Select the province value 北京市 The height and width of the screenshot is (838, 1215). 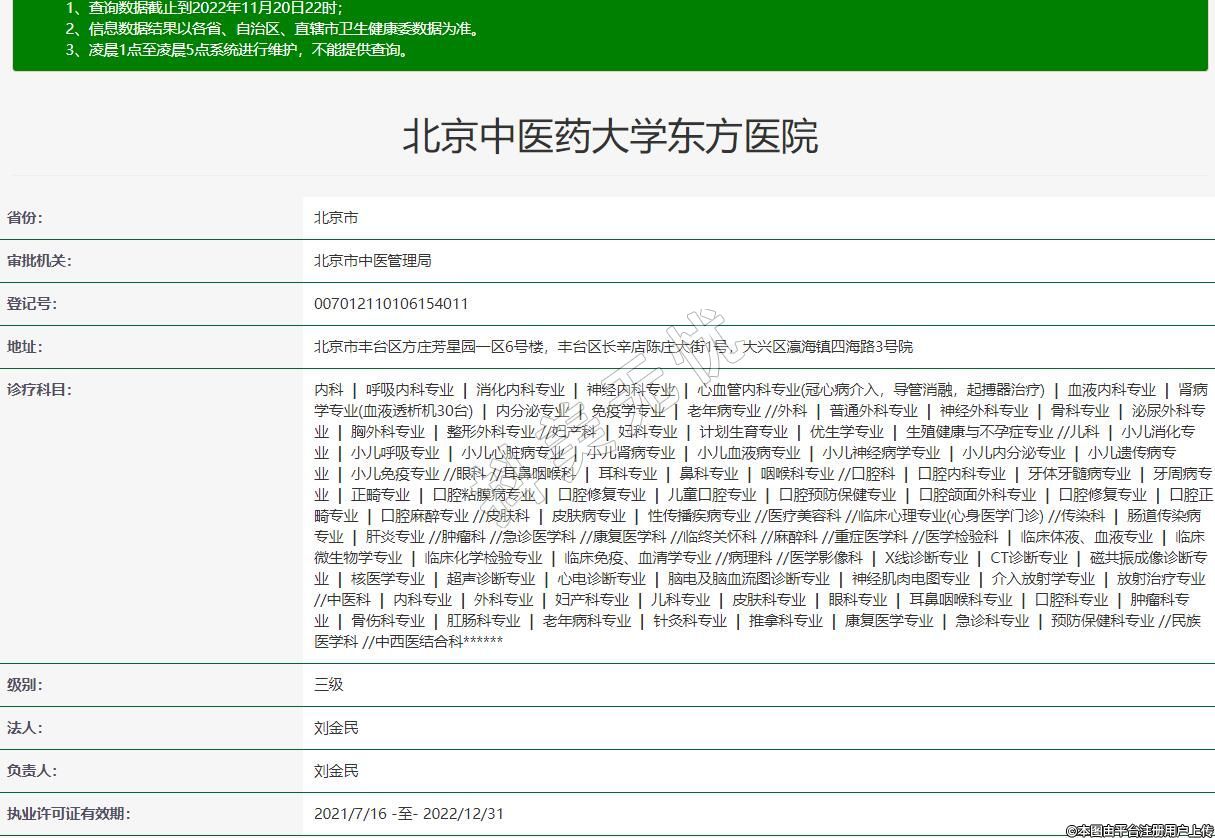pos(336,218)
